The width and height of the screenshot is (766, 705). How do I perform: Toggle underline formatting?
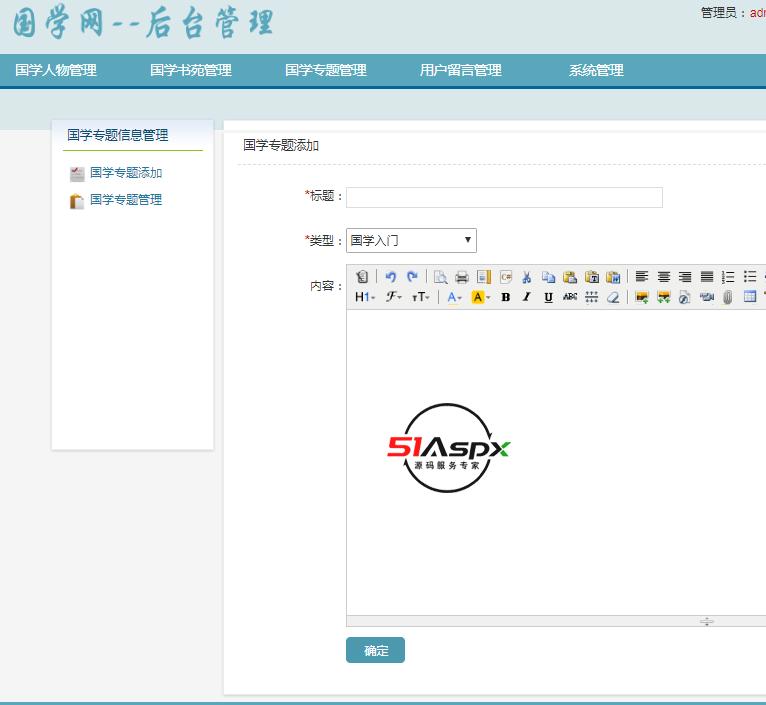click(548, 297)
